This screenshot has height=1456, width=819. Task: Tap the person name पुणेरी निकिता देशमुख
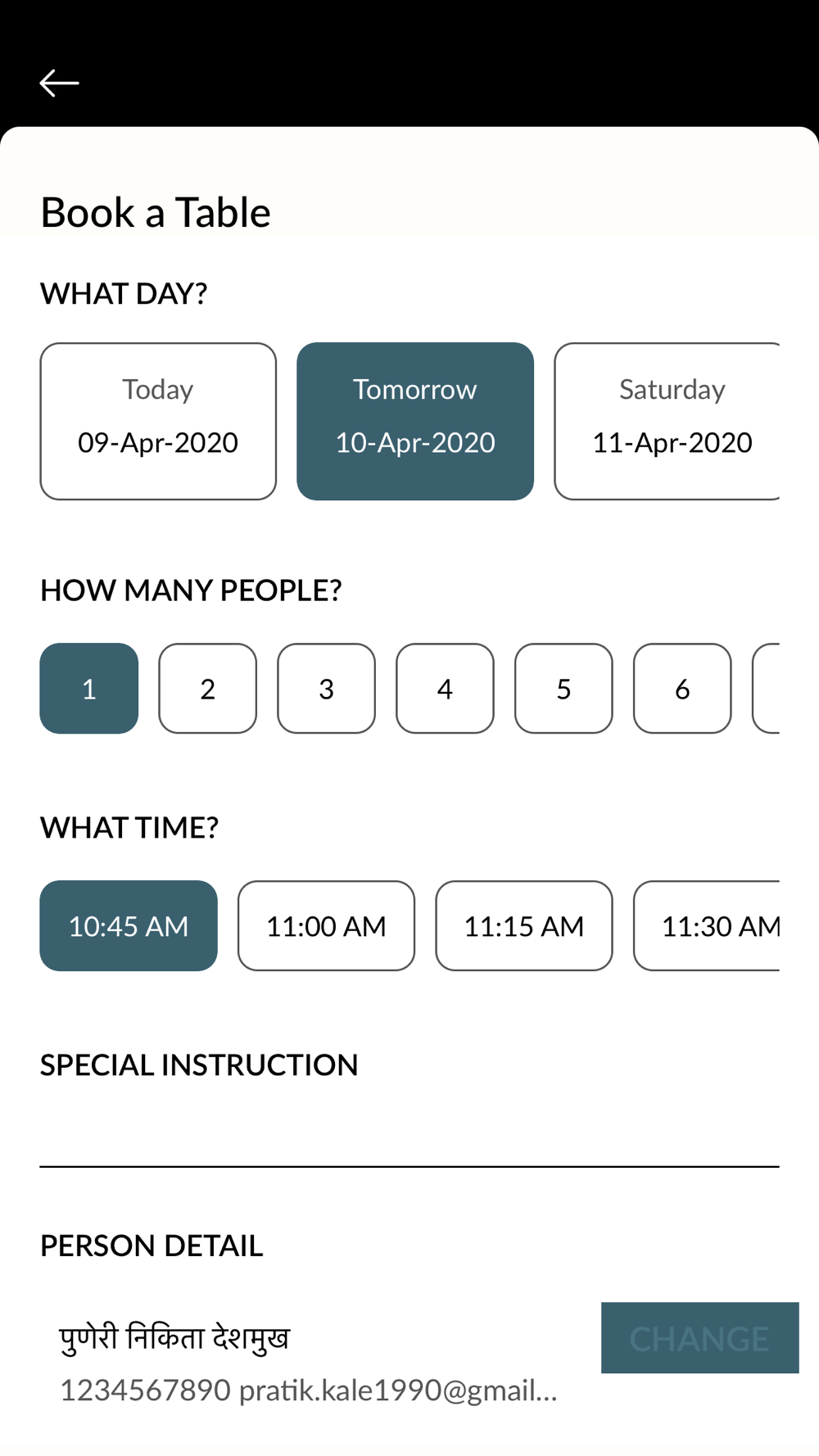point(174,1337)
